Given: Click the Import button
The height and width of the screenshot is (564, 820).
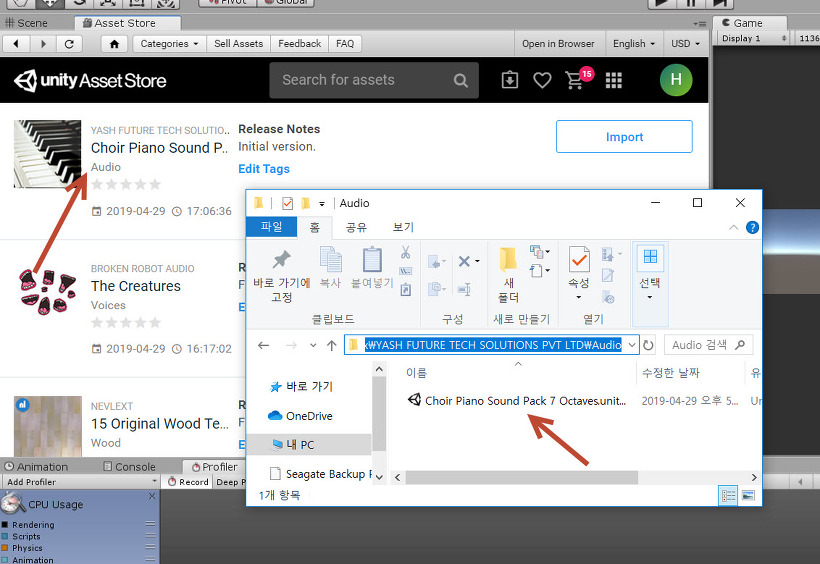Looking at the screenshot, I should tap(624, 137).
